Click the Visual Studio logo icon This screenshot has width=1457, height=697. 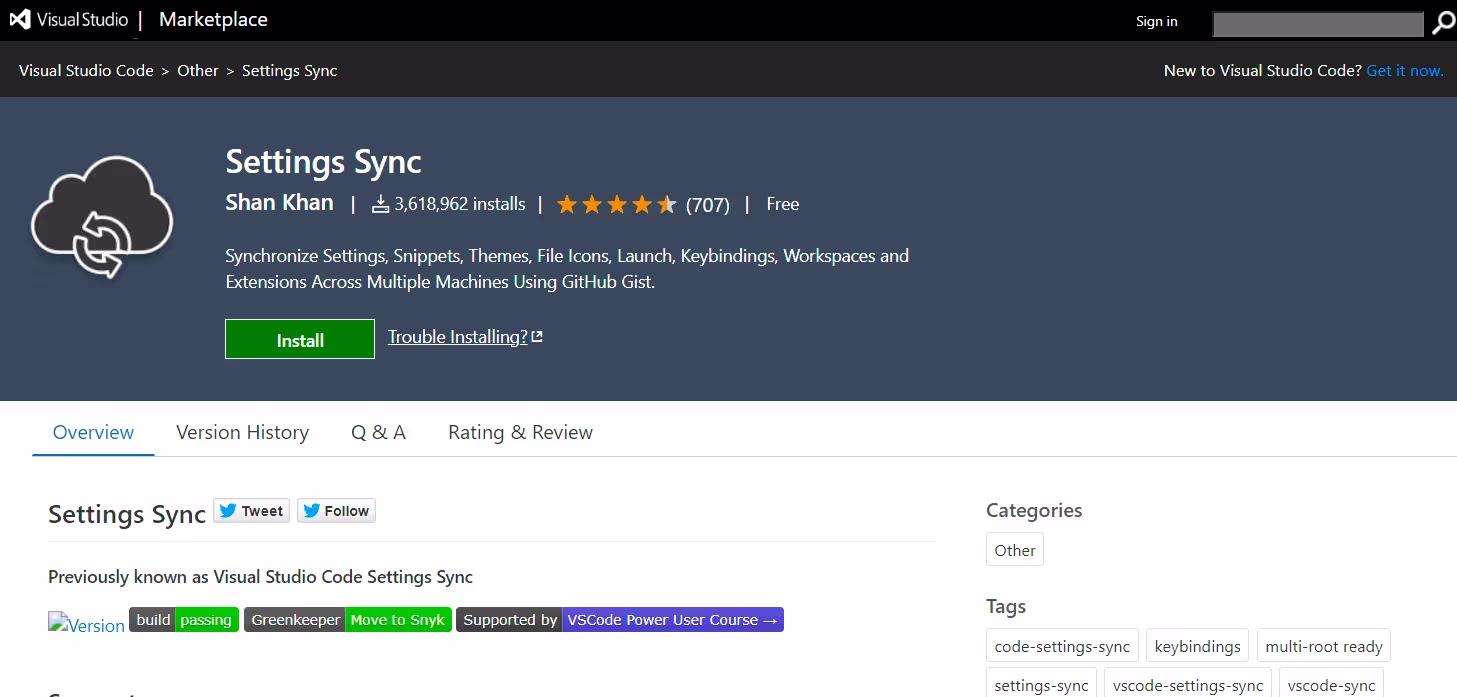click(x=20, y=20)
